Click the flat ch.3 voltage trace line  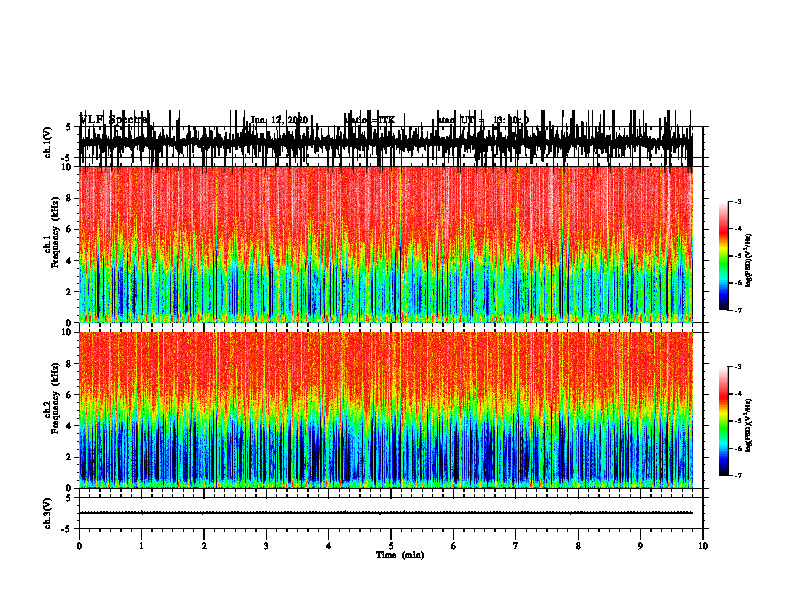click(x=386, y=513)
